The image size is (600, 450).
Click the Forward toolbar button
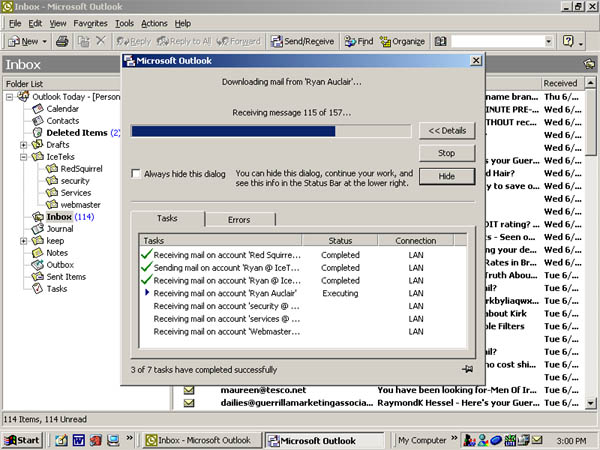click(238, 41)
